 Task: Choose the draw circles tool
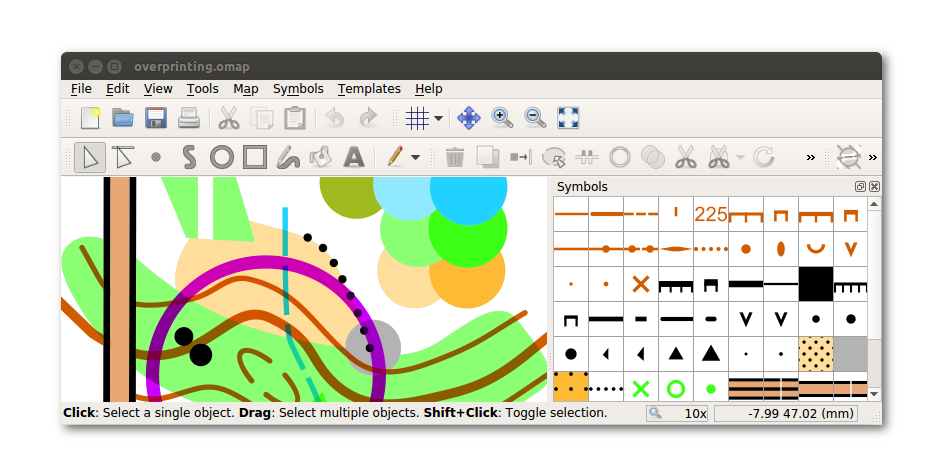pos(222,158)
